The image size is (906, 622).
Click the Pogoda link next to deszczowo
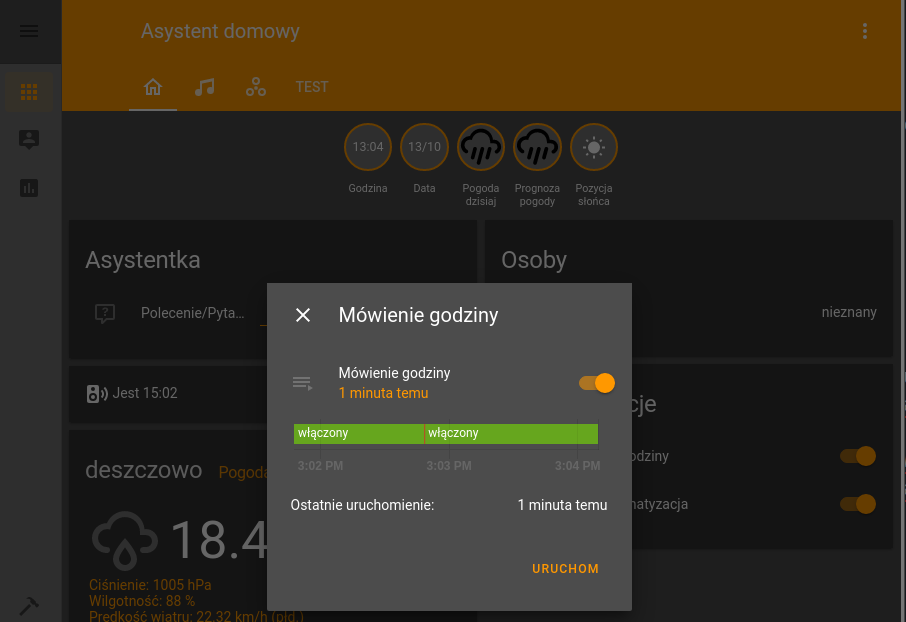(x=243, y=472)
